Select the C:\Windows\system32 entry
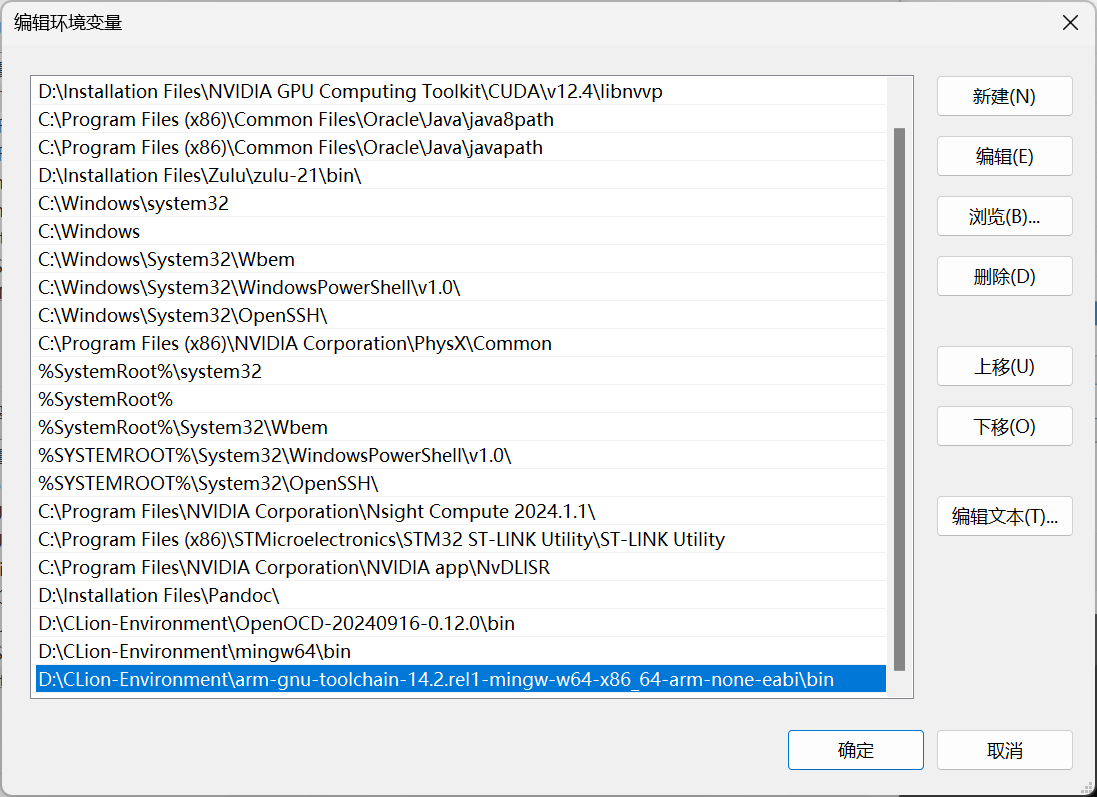Image resolution: width=1097 pixels, height=797 pixels. click(x=461, y=204)
